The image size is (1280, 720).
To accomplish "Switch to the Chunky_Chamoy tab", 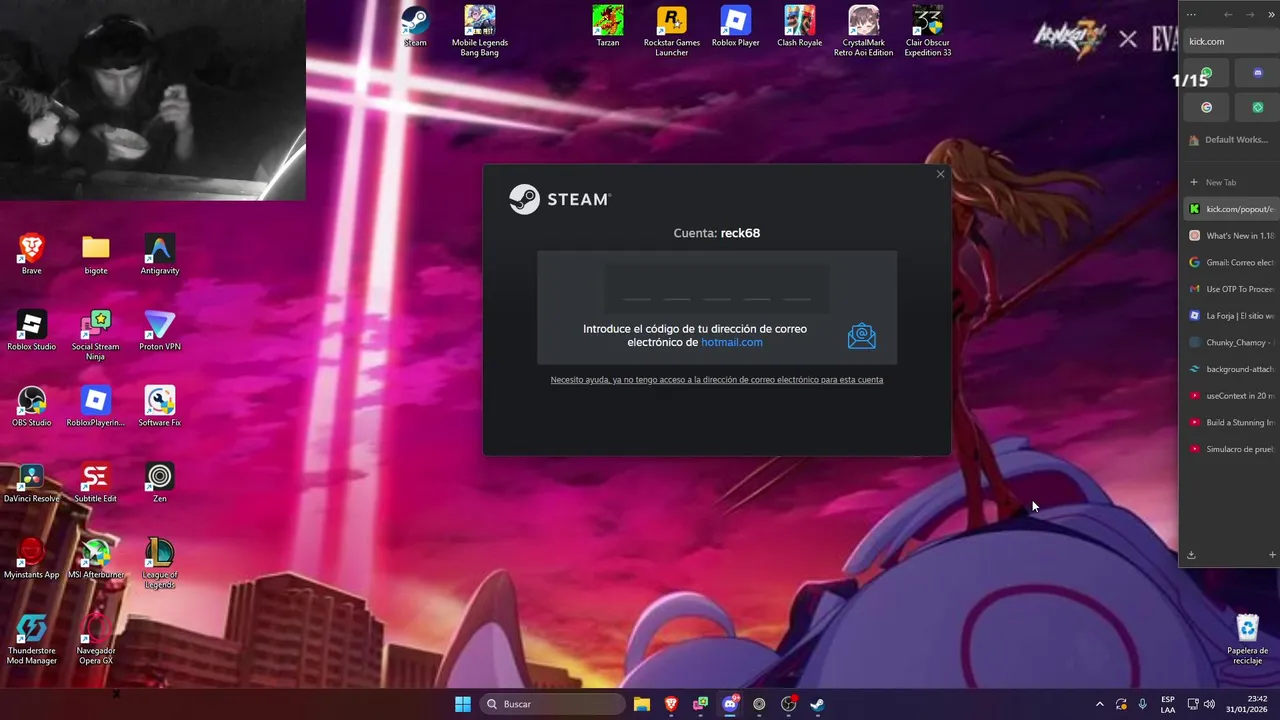I will pyautogui.click(x=1232, y=342).
